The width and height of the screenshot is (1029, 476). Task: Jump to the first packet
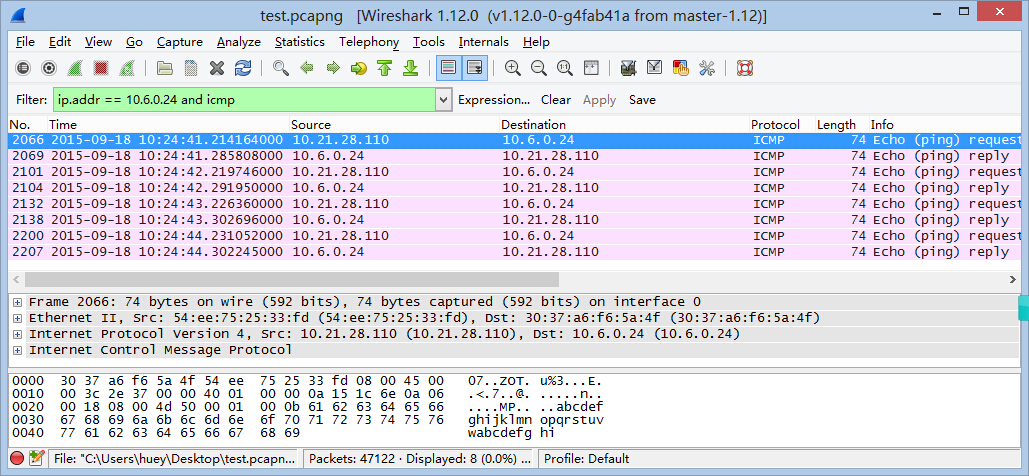[385, 68]
